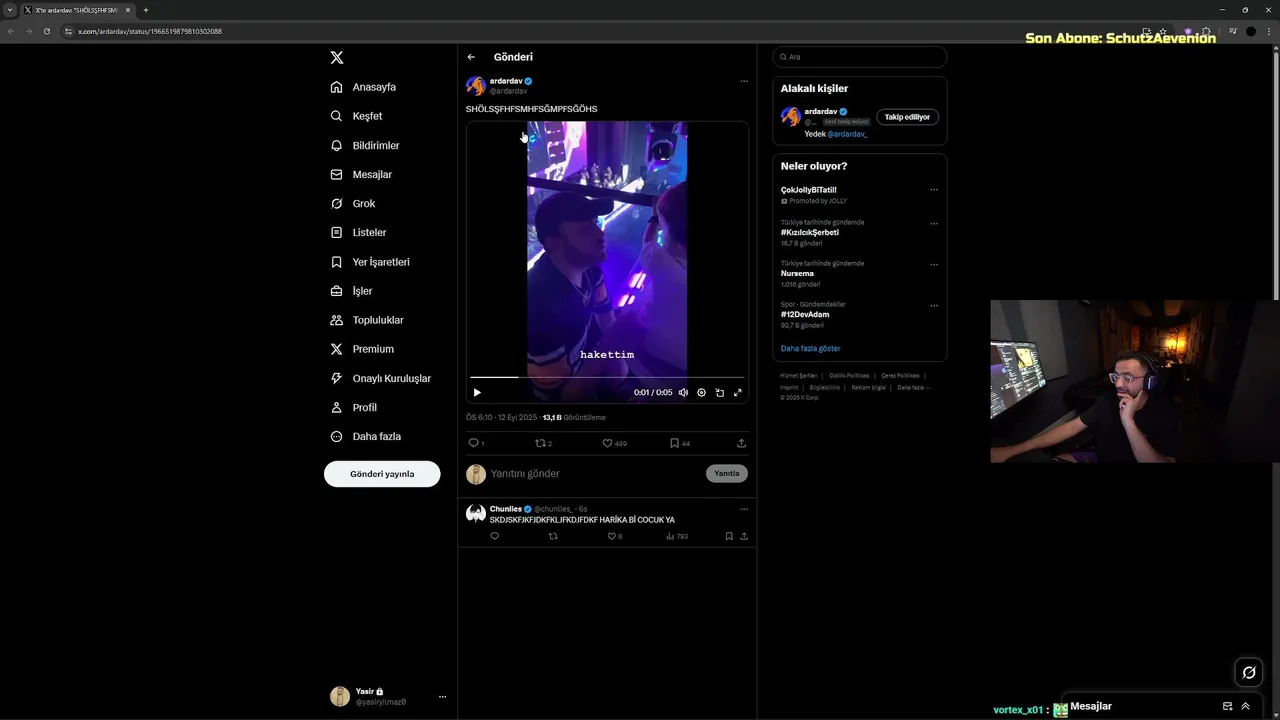Expand the Daha fazla menu

365,436
